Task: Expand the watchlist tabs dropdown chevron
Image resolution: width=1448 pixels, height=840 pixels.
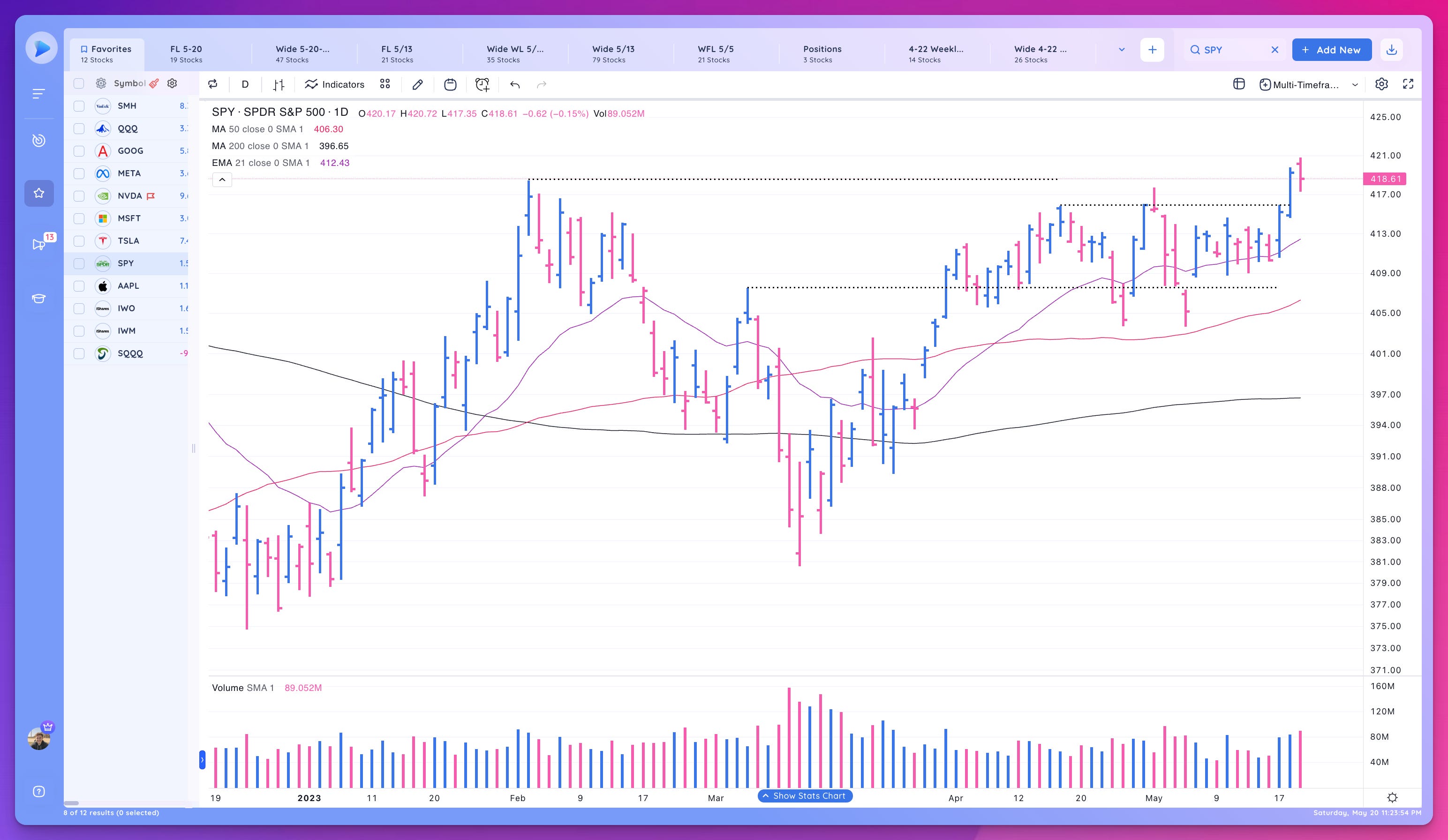Action: click(x=1122, y=50)
